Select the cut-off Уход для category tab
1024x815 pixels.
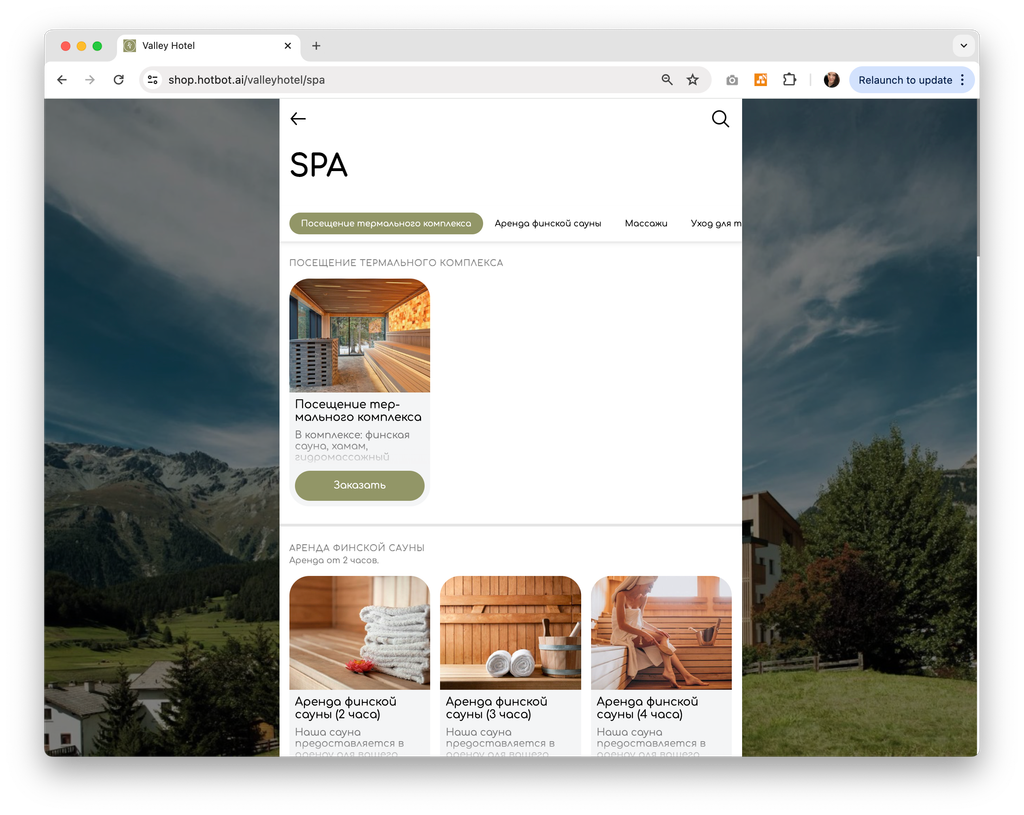[716, 223]
